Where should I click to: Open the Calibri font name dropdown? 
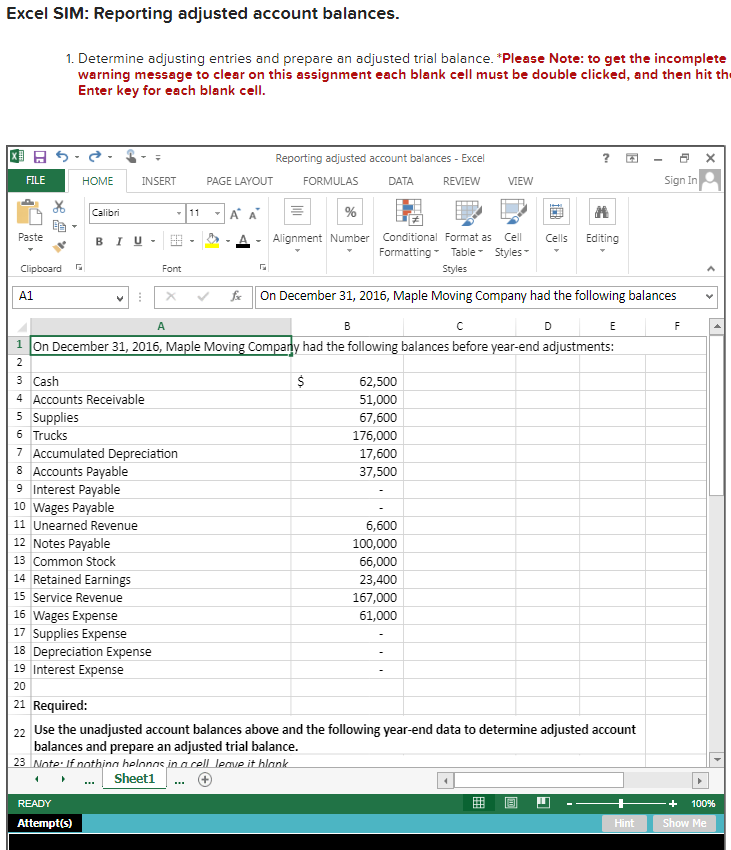(179, 213)
